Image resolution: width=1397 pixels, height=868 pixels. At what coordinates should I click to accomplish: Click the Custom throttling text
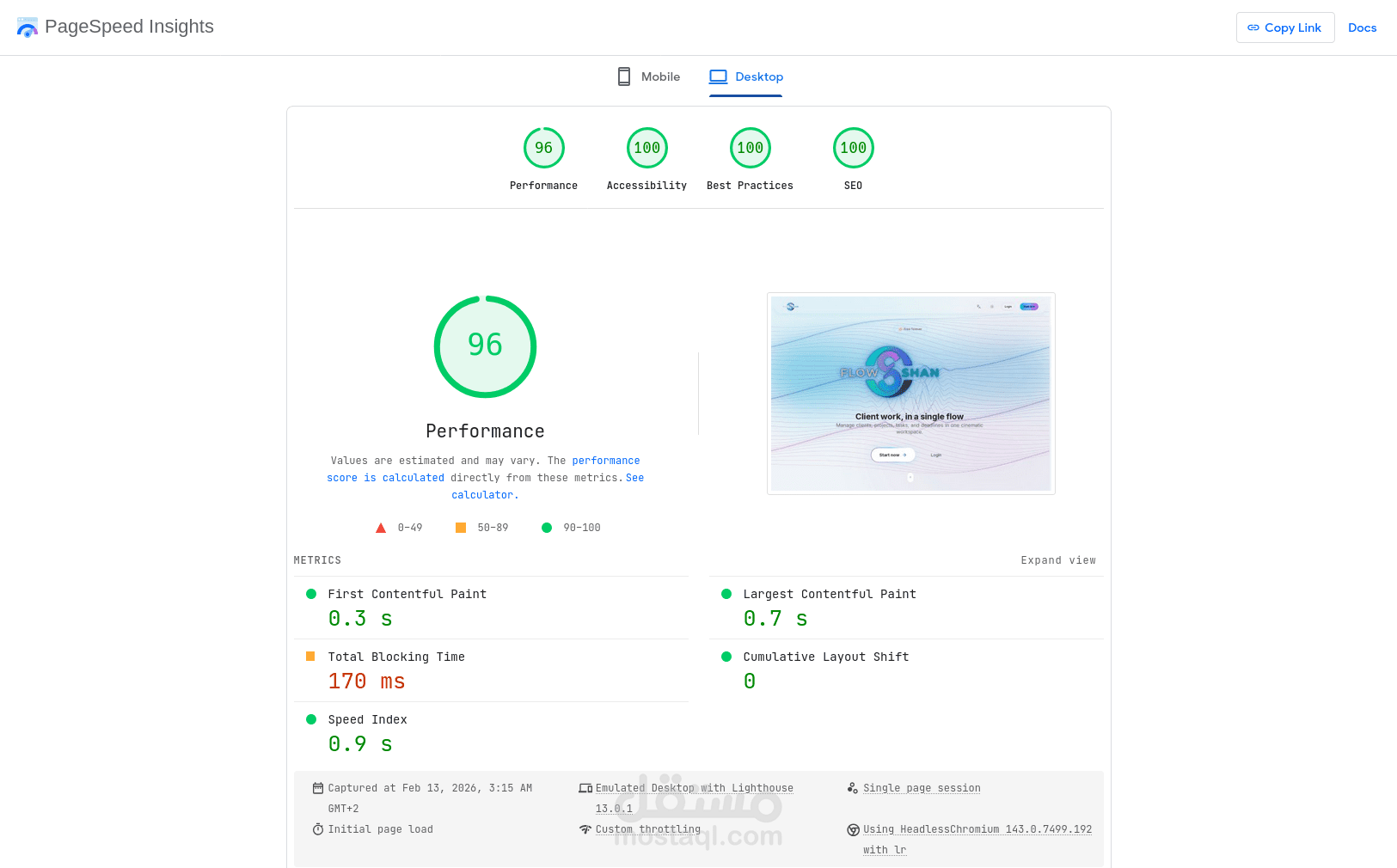648,829
